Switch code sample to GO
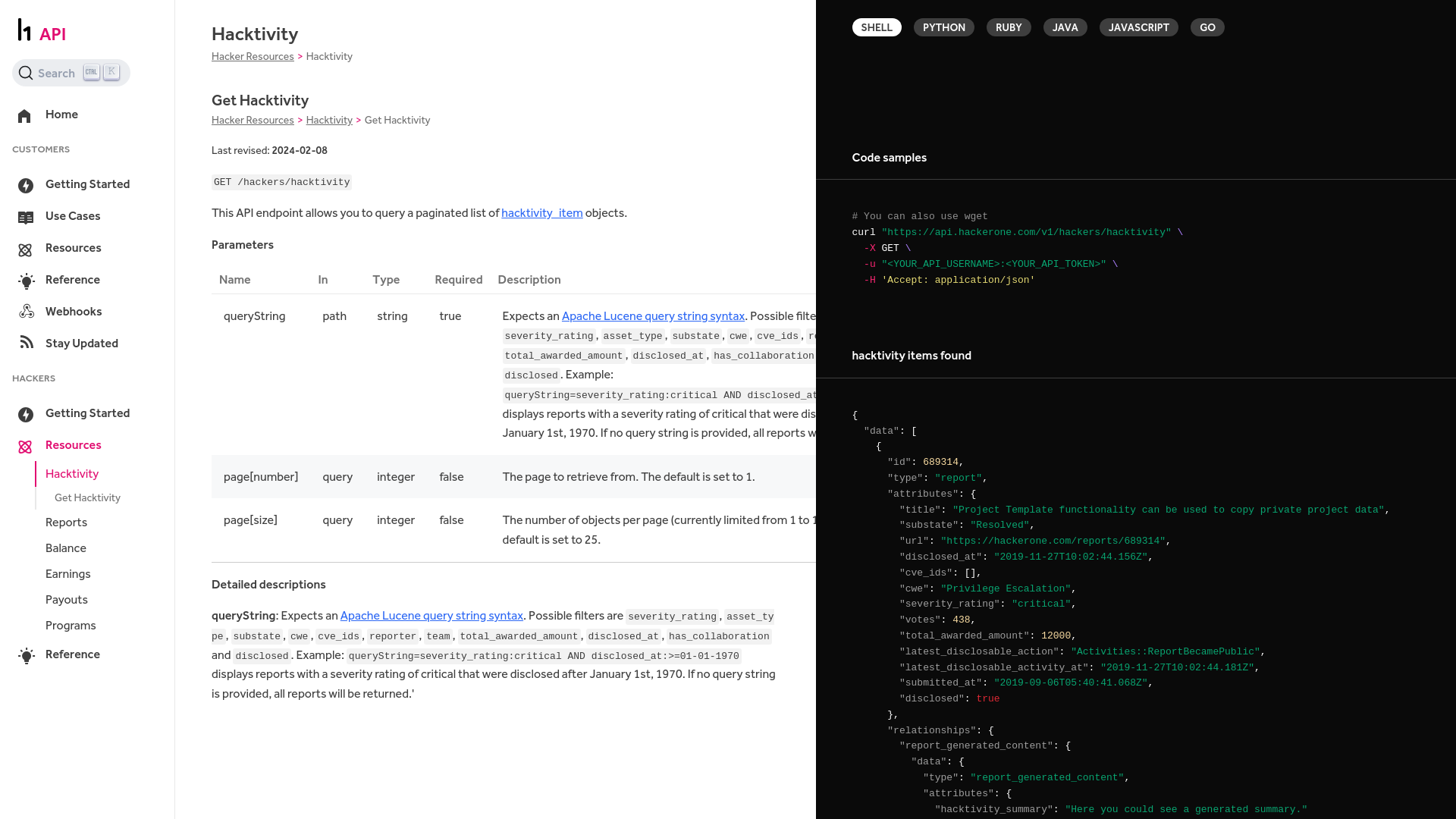 pos(1207,27)
